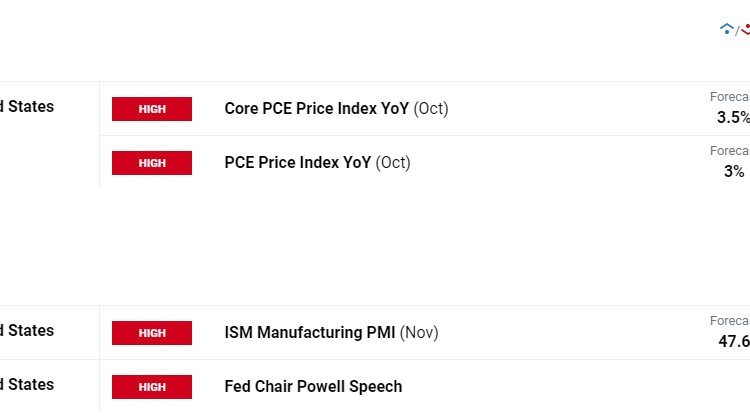Click the blue up-arrow indicator icon
The image size is (750, 417).
(x=727, y=29)
